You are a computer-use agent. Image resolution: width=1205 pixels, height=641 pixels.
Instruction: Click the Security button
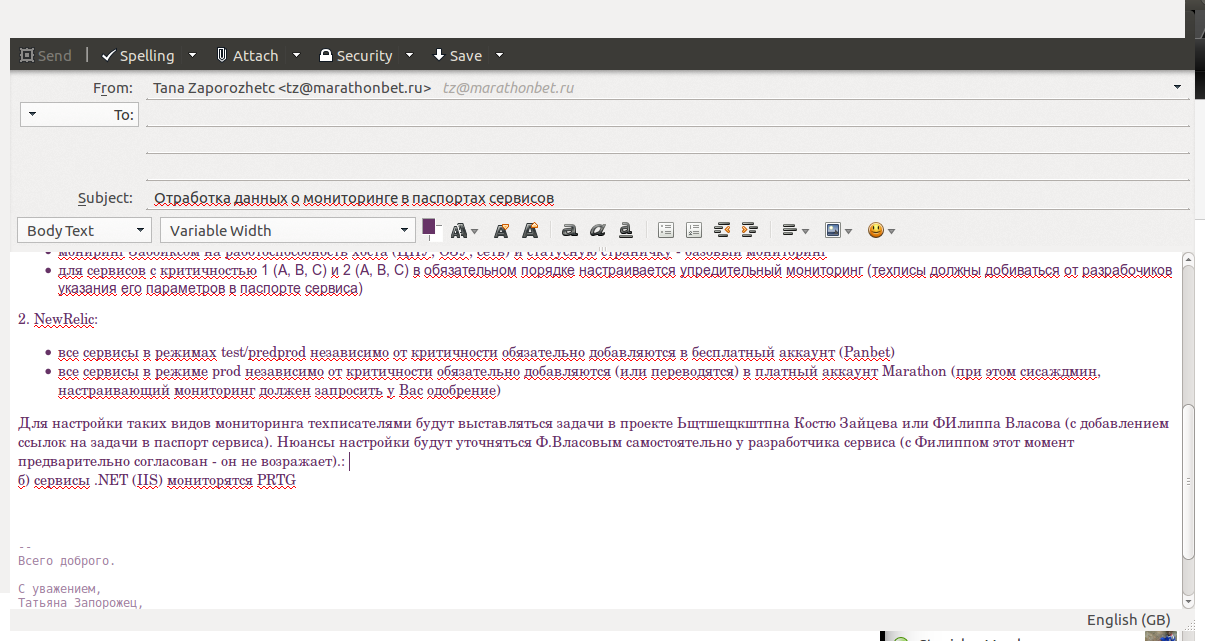pos(355,56)
